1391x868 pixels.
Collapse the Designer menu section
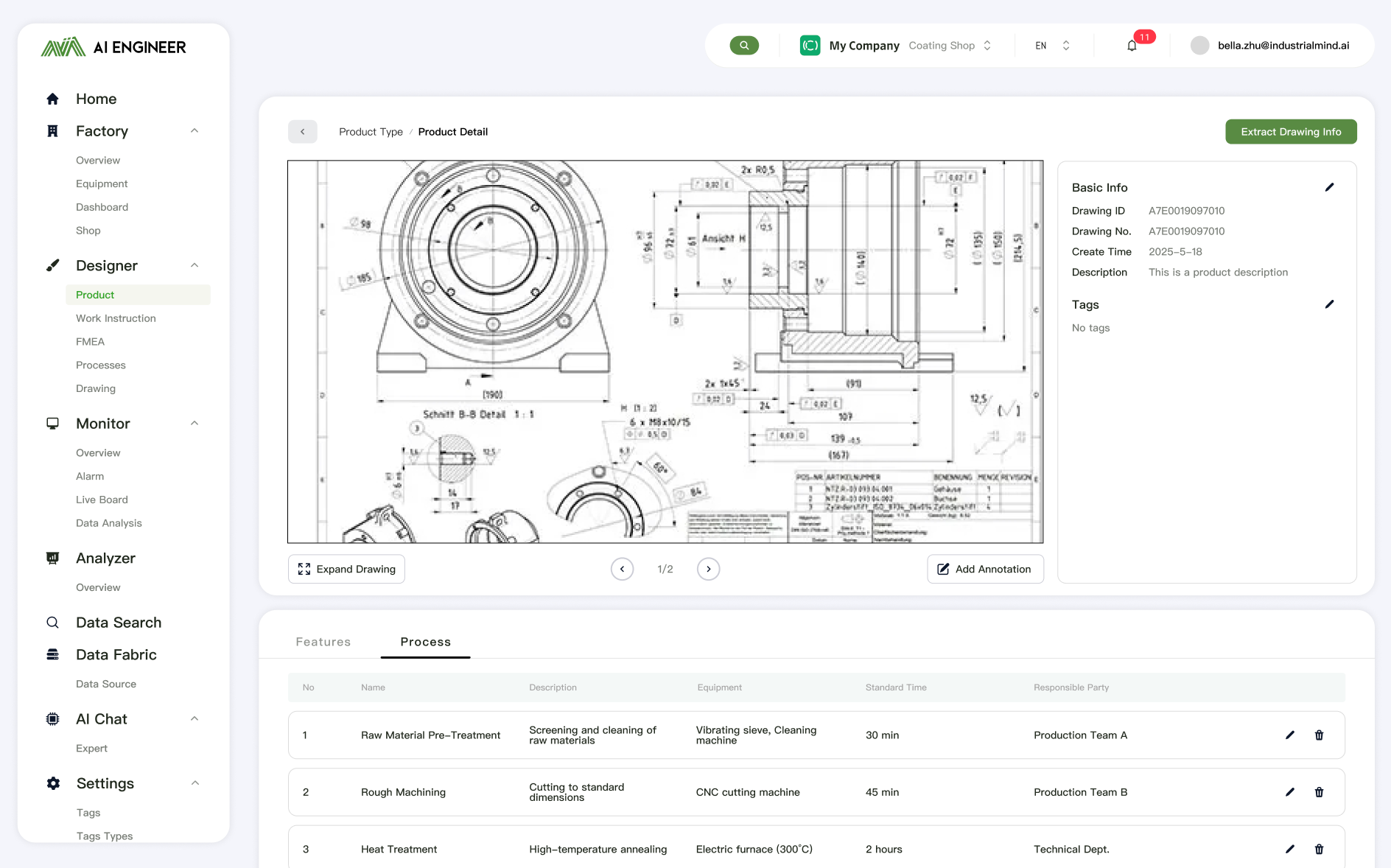click(x=195, y=265)
